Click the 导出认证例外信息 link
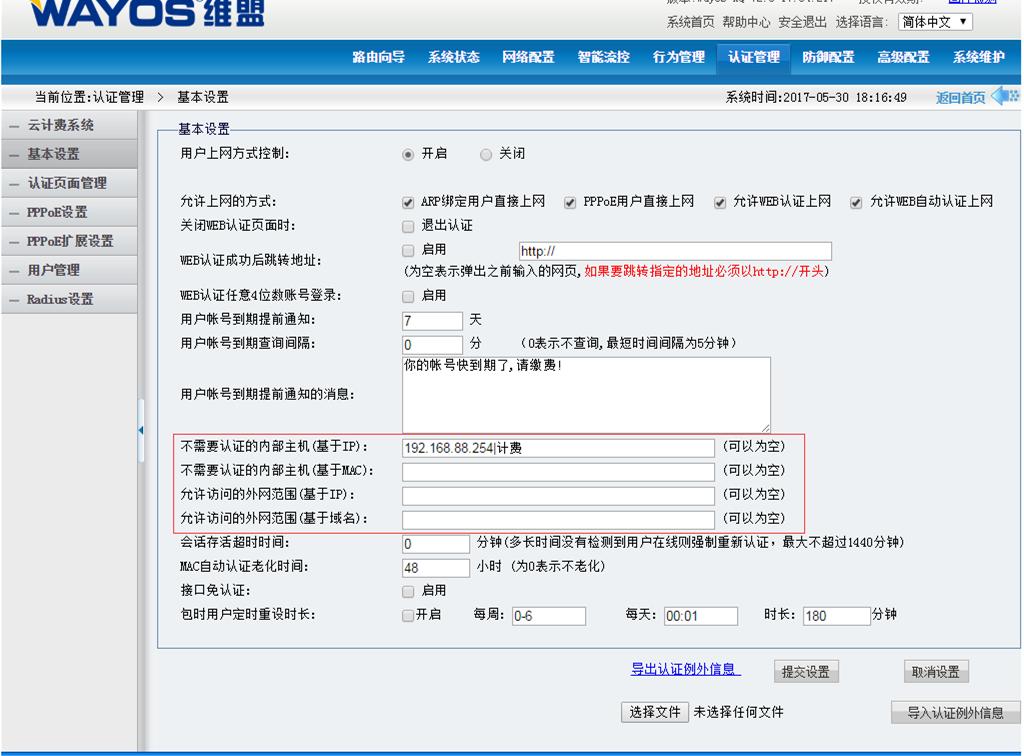1024x756 pixels. click(684, 670)
